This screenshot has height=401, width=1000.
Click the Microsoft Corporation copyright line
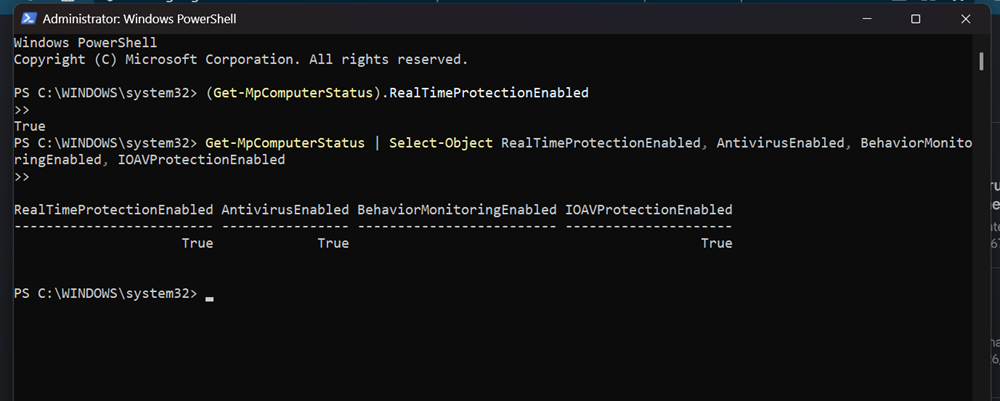[241, 60]
